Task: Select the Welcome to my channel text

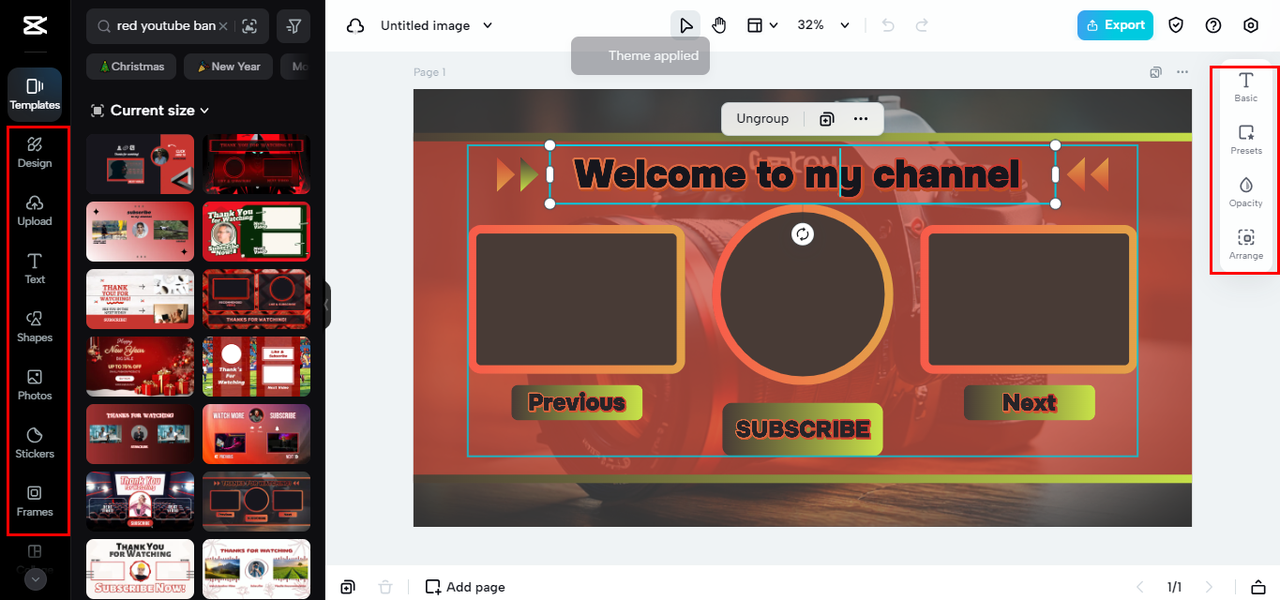Action: tap(797, 174)
